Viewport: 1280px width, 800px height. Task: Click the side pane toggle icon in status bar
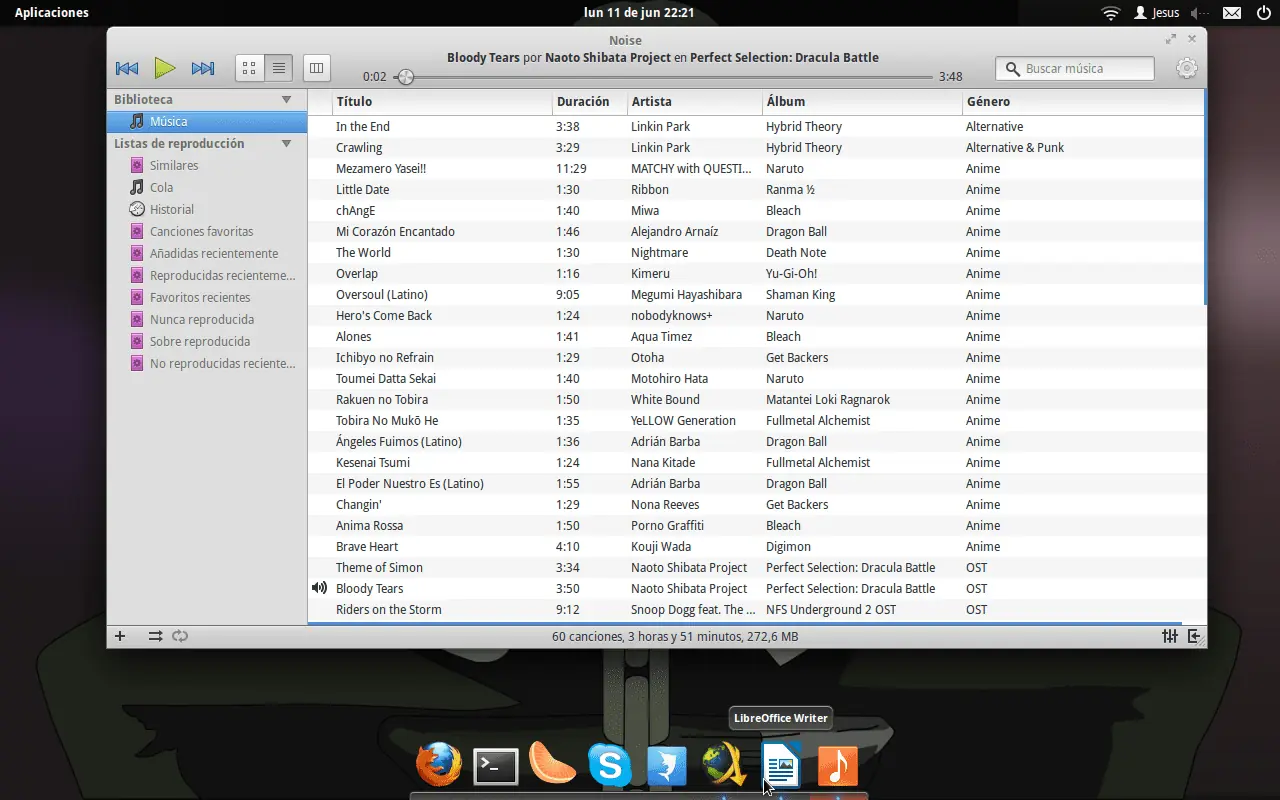1194,636
